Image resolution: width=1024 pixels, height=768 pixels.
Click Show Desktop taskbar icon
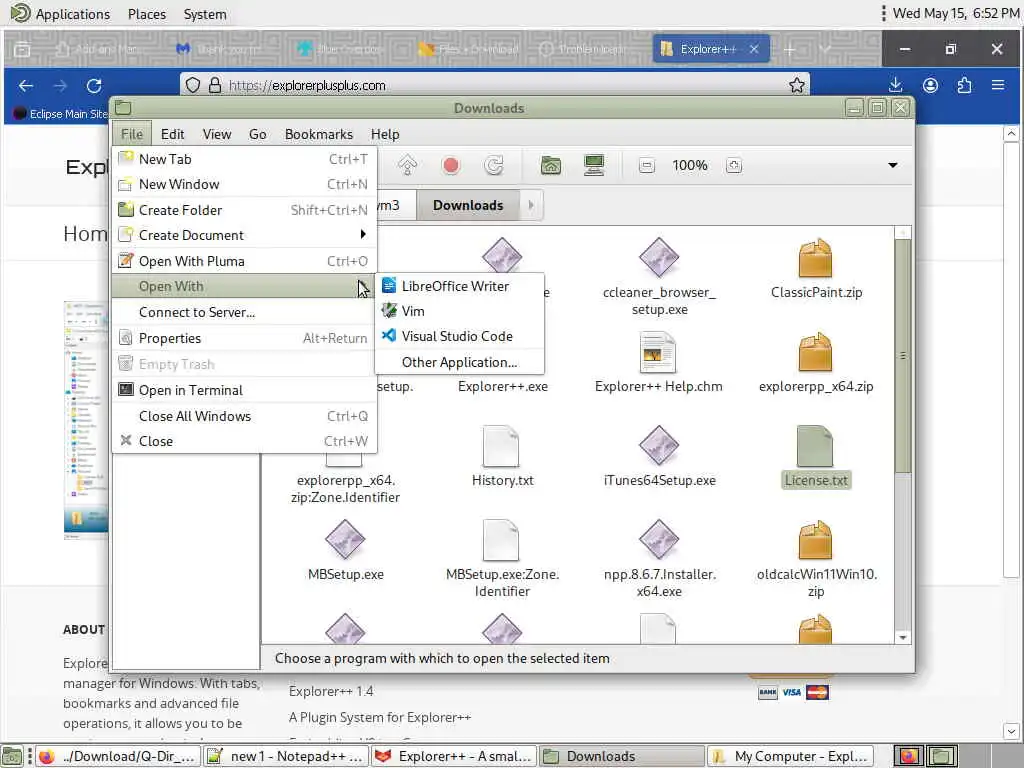pyautogui.click(x=12, y=756)
